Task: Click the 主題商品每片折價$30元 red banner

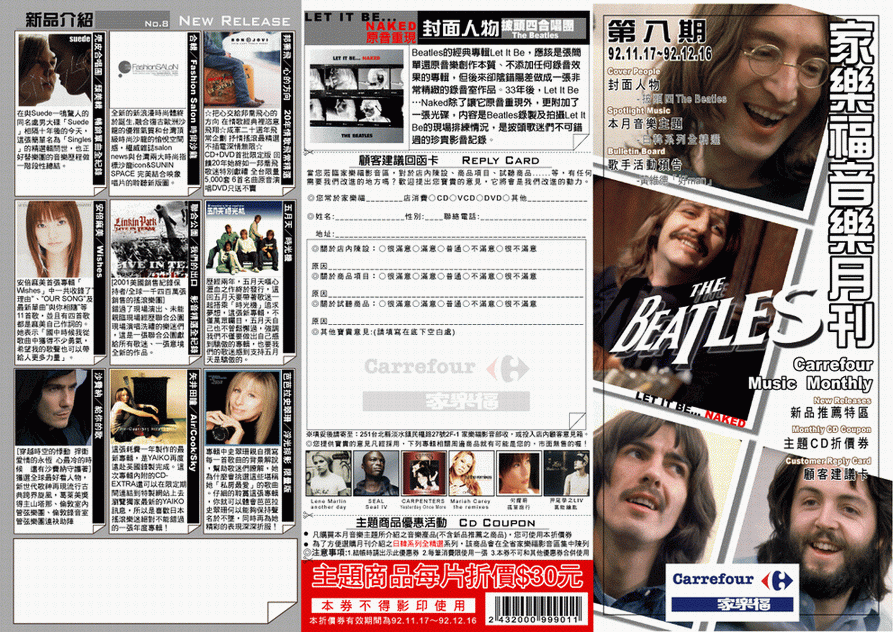Action: pyautogui.click(x=447, y=577)
